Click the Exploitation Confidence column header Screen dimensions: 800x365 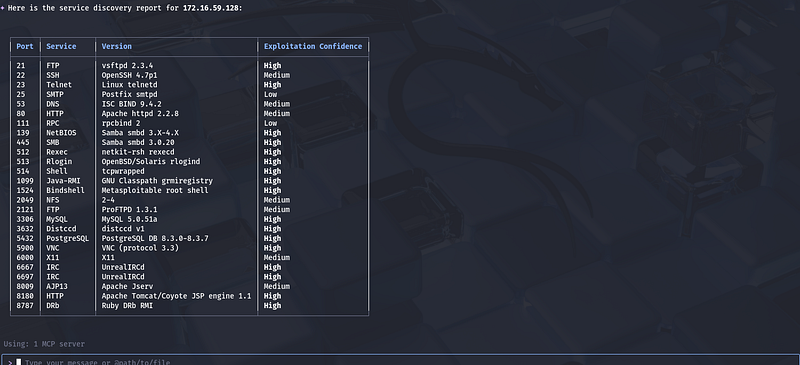pyautogui.click(x=313, y=46)
